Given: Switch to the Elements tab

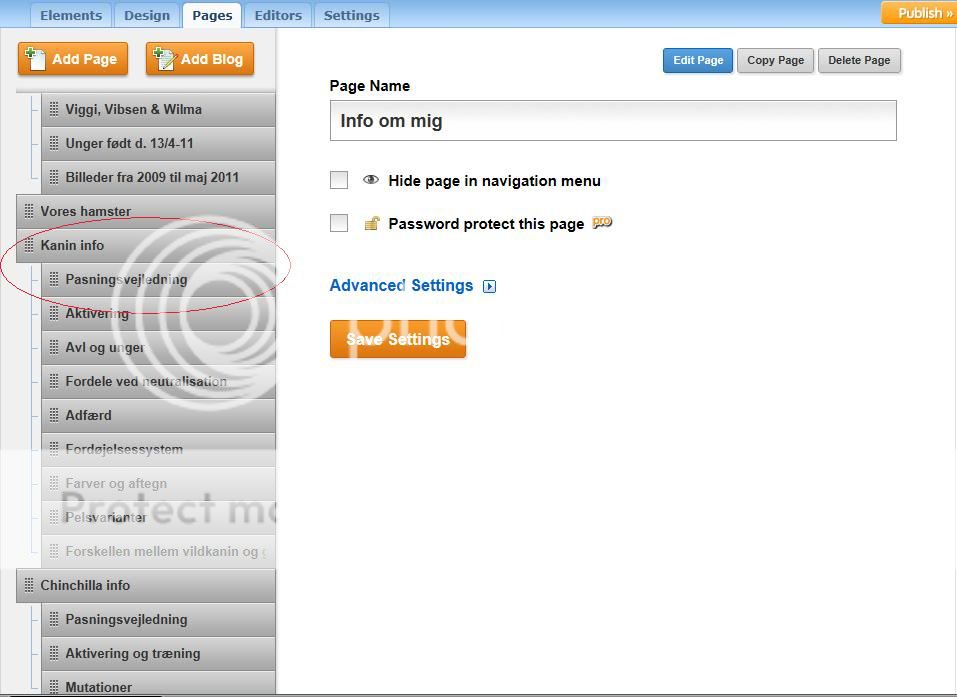Looking at the screenshot, I should pos(71,15).
